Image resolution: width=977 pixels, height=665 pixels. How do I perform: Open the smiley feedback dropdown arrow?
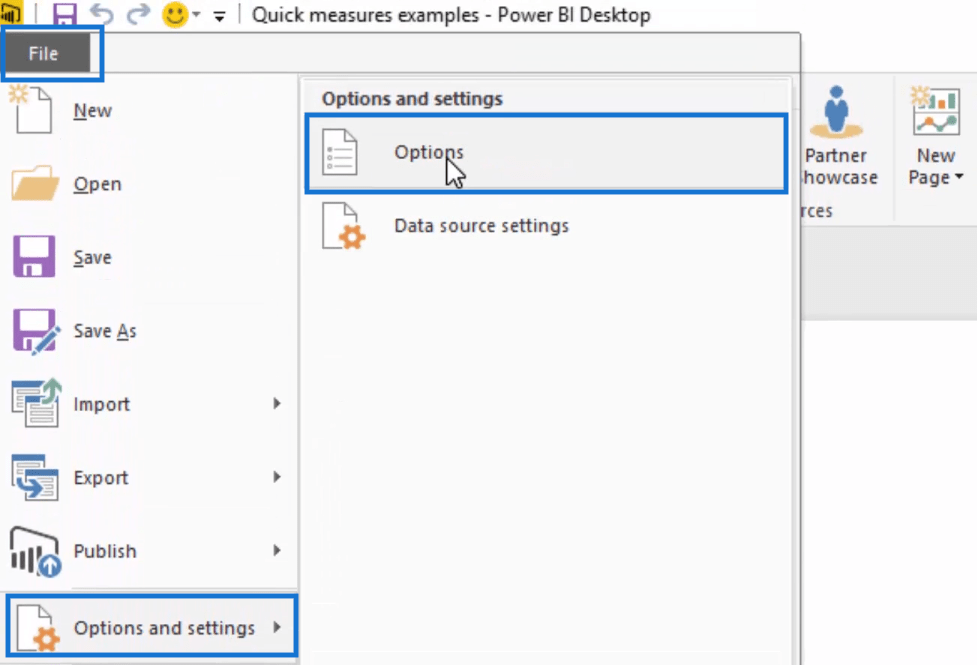pyautogui.click(x=196, y=14)
